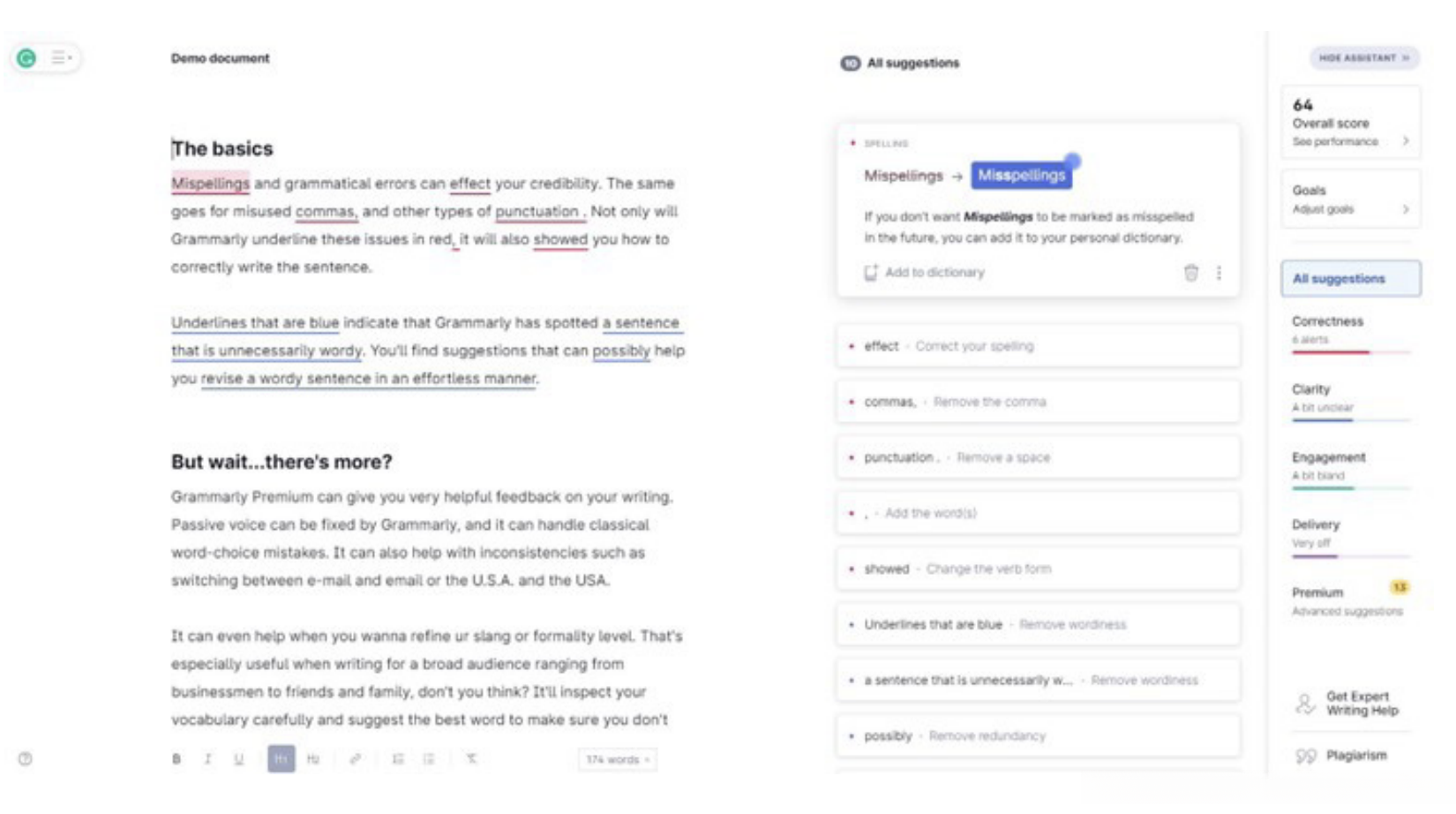Screen dimensions: 1456x814
Task: Toggle the H1 heading style
Action: click(x=281, y=758)
